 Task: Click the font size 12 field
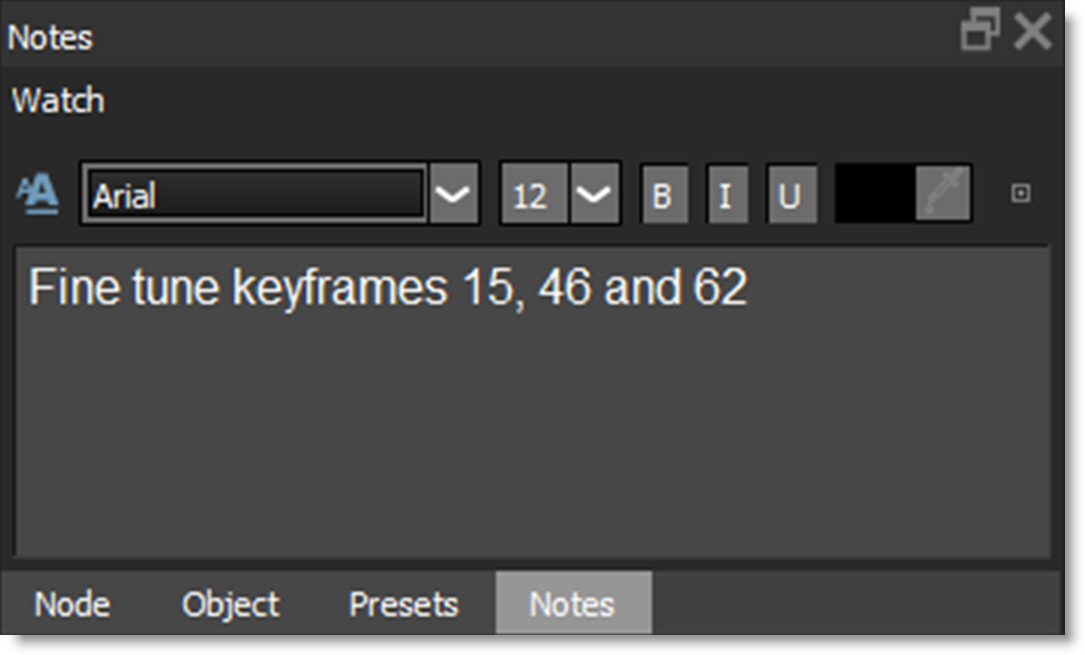pos(533,194)
